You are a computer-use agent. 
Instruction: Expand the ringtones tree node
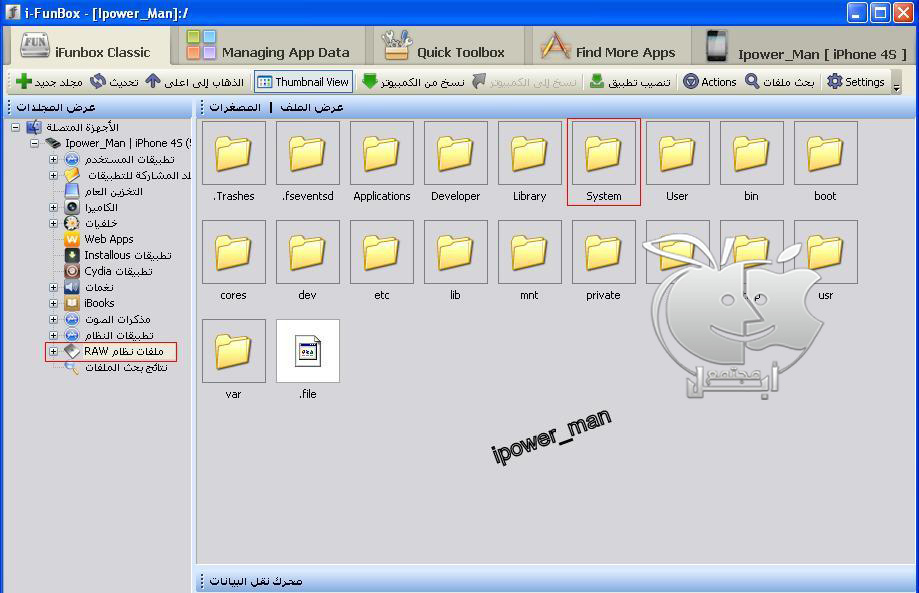click(53, 287)
